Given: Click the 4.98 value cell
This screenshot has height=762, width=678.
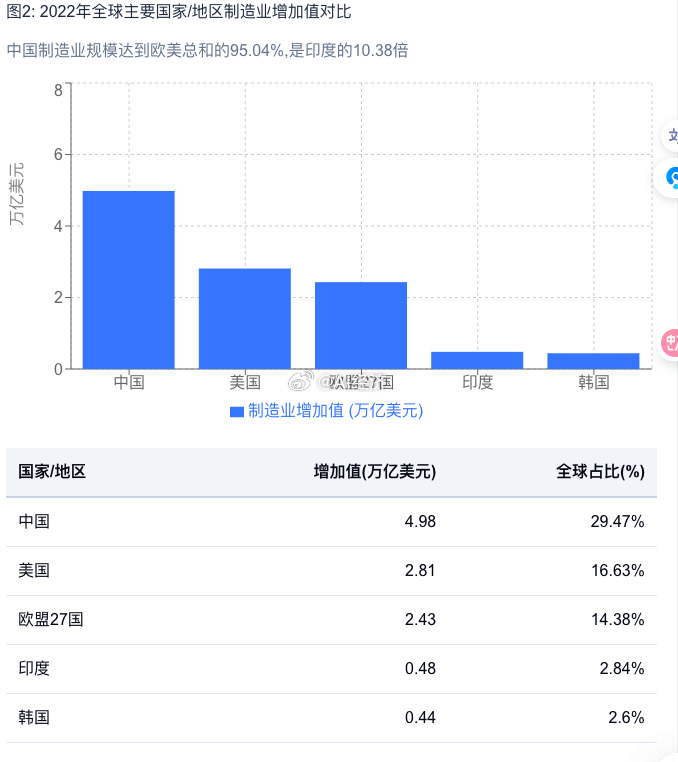Looking at the screenshot, I should [420, 521].
